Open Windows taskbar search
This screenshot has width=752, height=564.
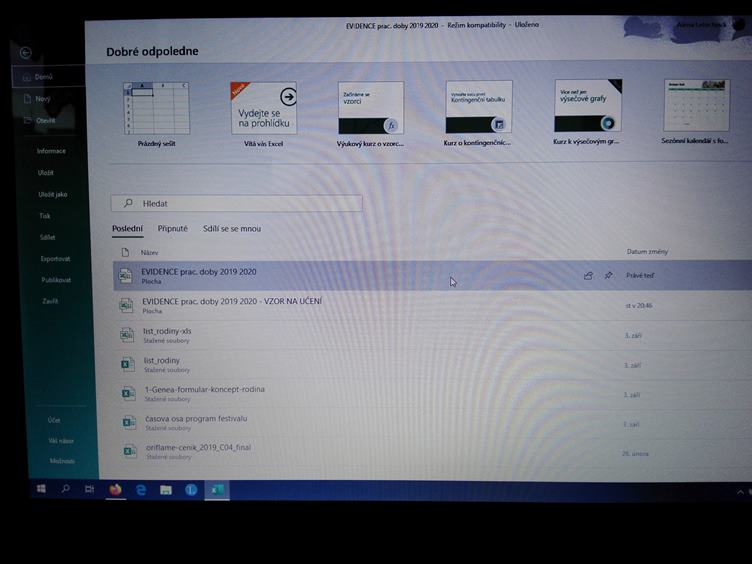65,489
